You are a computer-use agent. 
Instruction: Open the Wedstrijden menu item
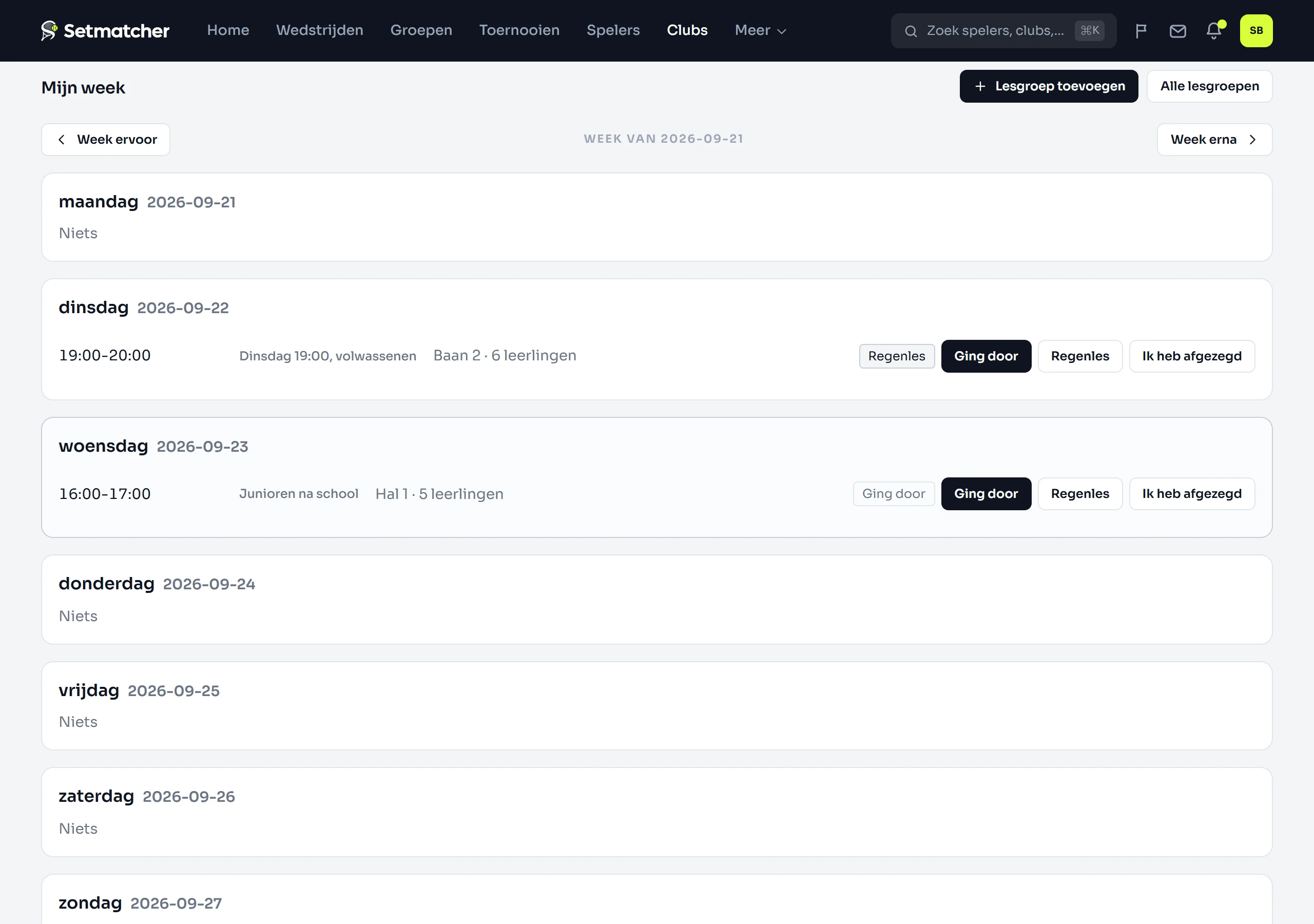[319, 30]
